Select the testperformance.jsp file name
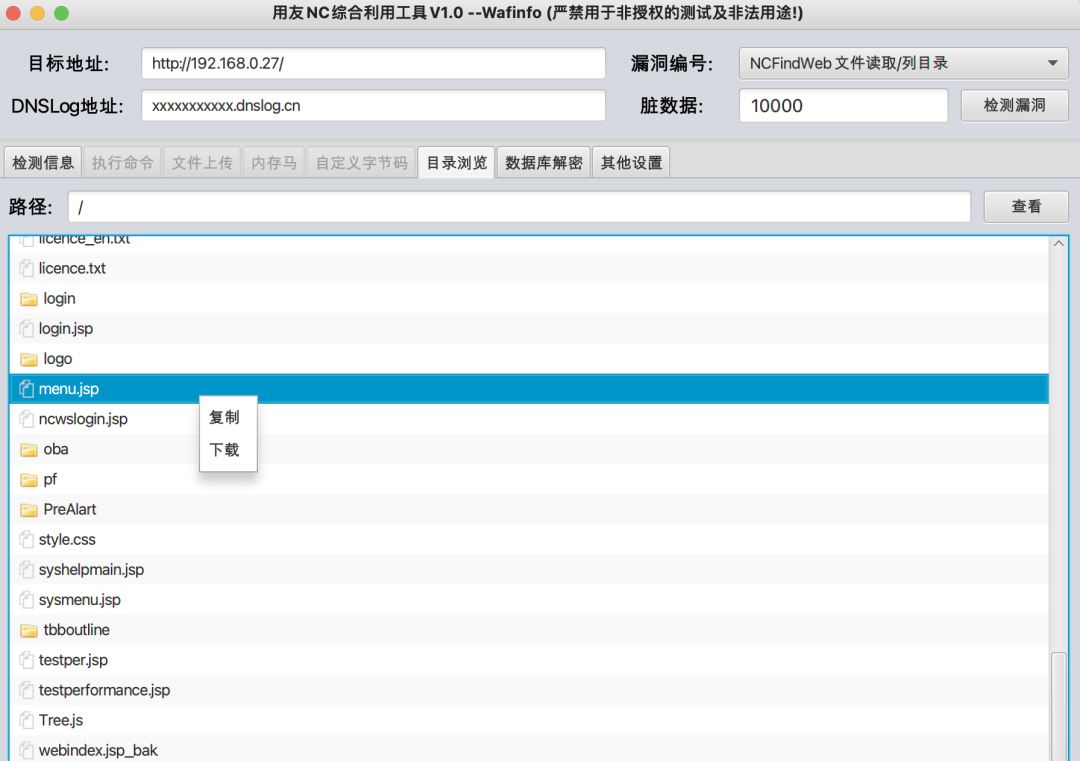This screenshot has width=1080, height=761. [x=105, y=690]
